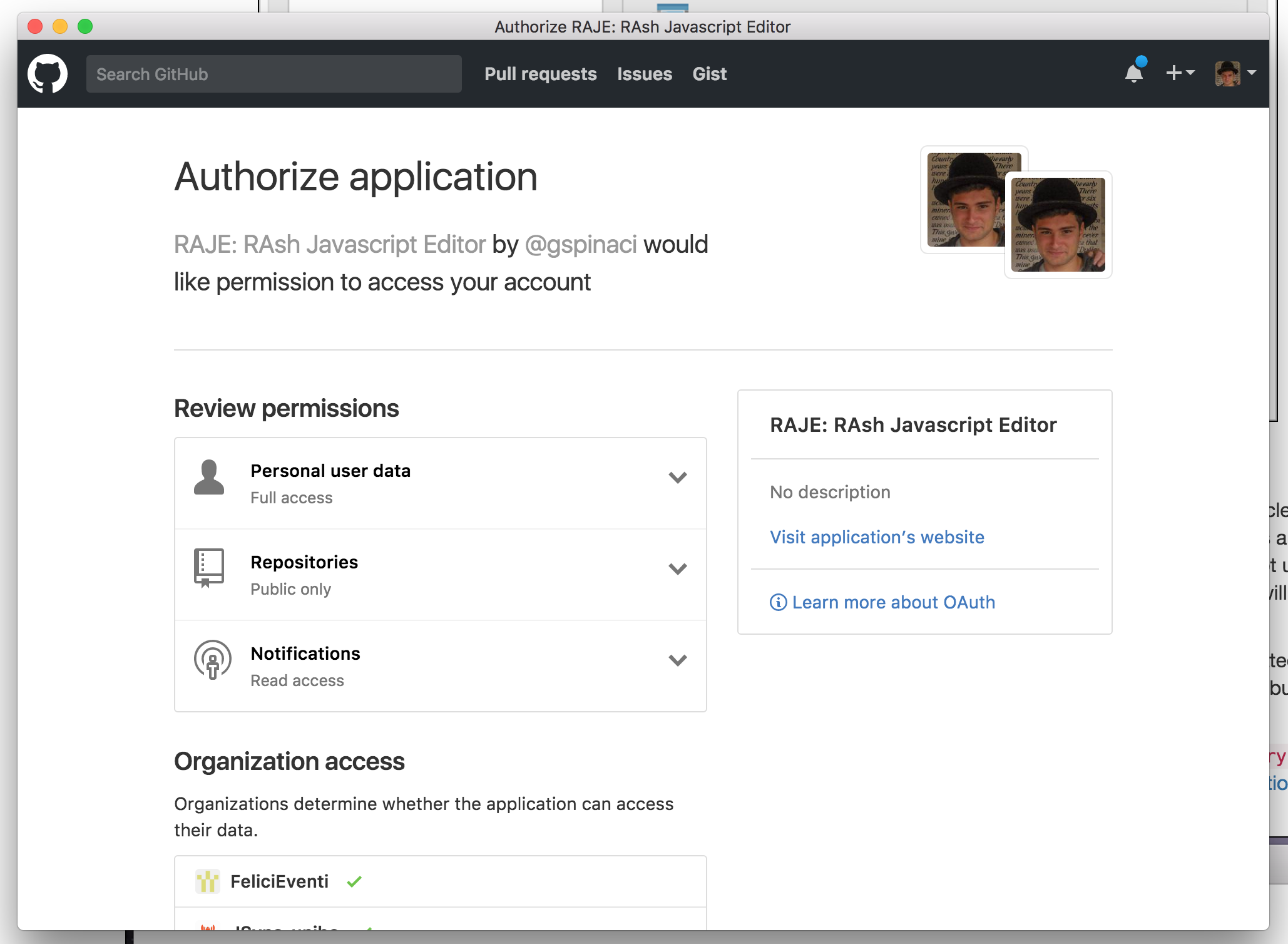This screenshot has height=944, width=1288.
Task: Click your profile avatar in the navbar
Action: (x=1229, y=72)
